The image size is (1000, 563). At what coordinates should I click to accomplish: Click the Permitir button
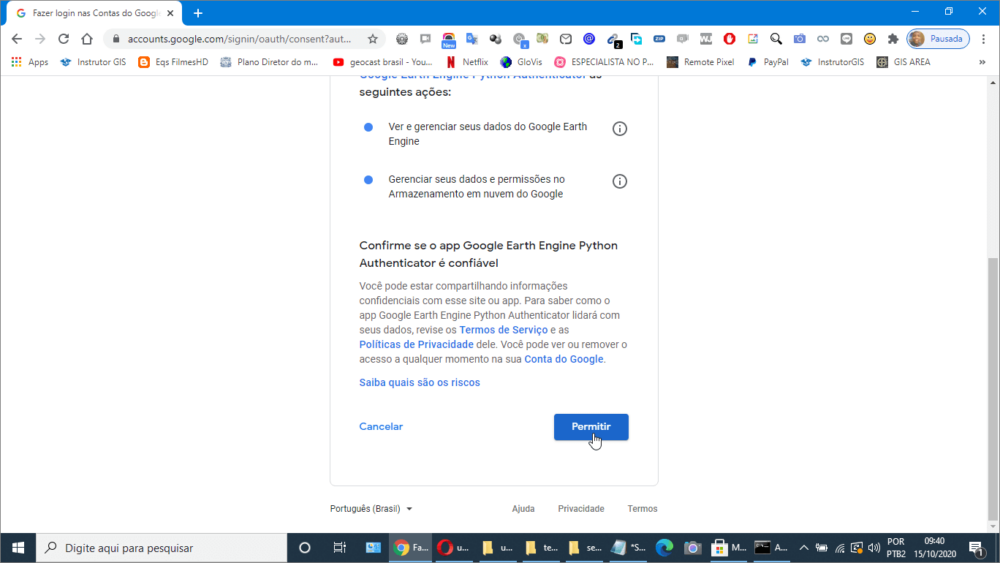click(591, 427)
